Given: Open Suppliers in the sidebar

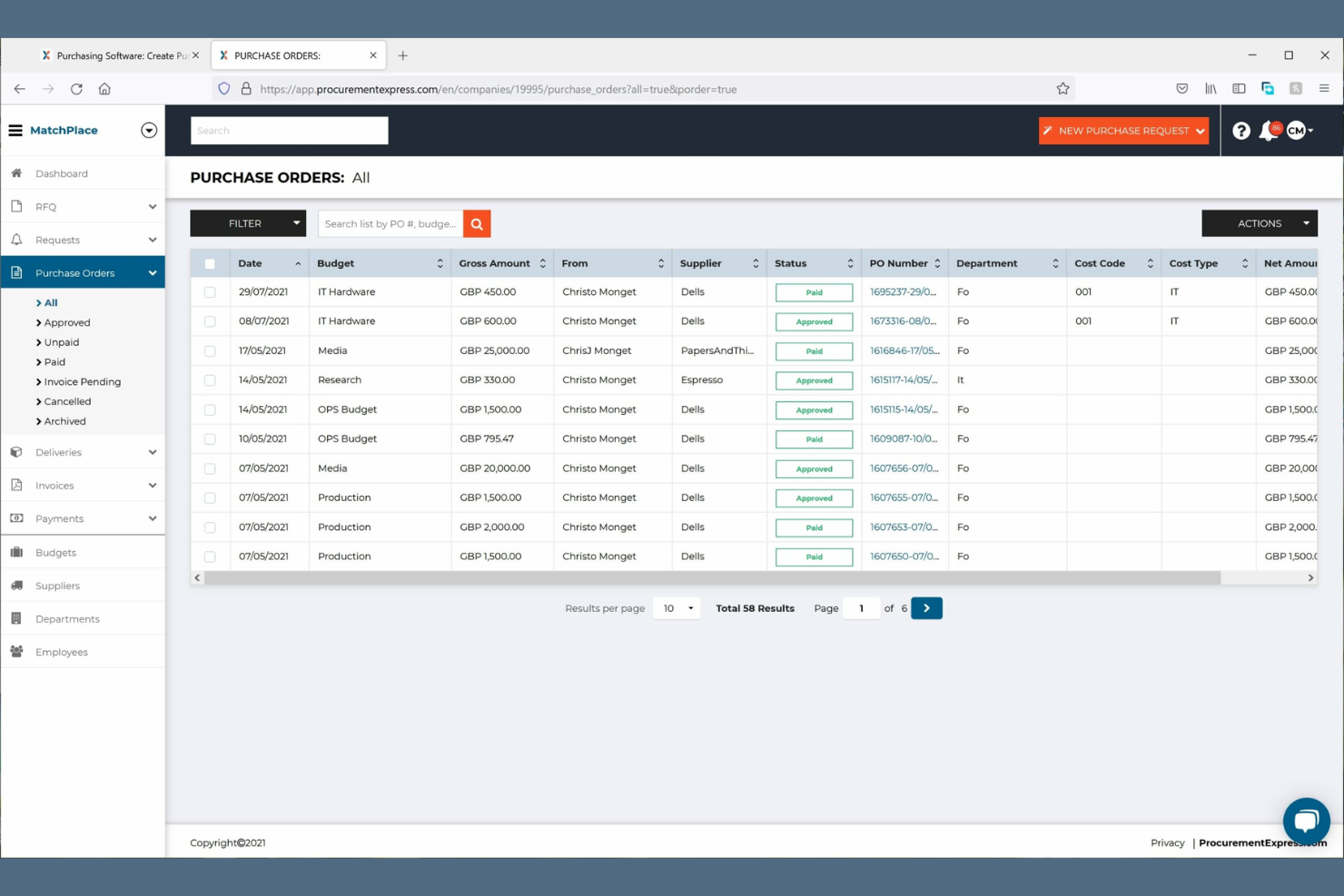Looking at the screenshot, I should (x=57, y=586).
